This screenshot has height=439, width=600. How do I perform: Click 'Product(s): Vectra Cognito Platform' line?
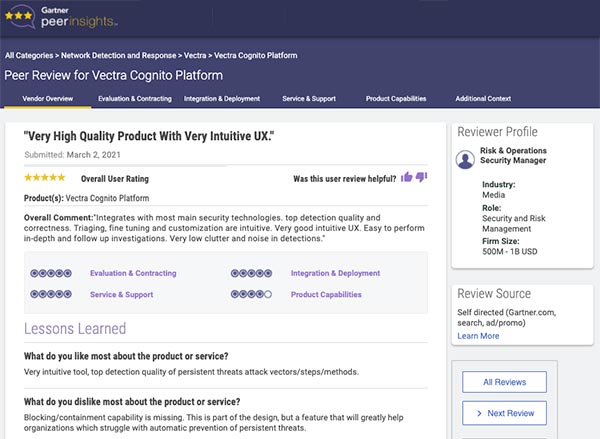(x=86, y=198)
